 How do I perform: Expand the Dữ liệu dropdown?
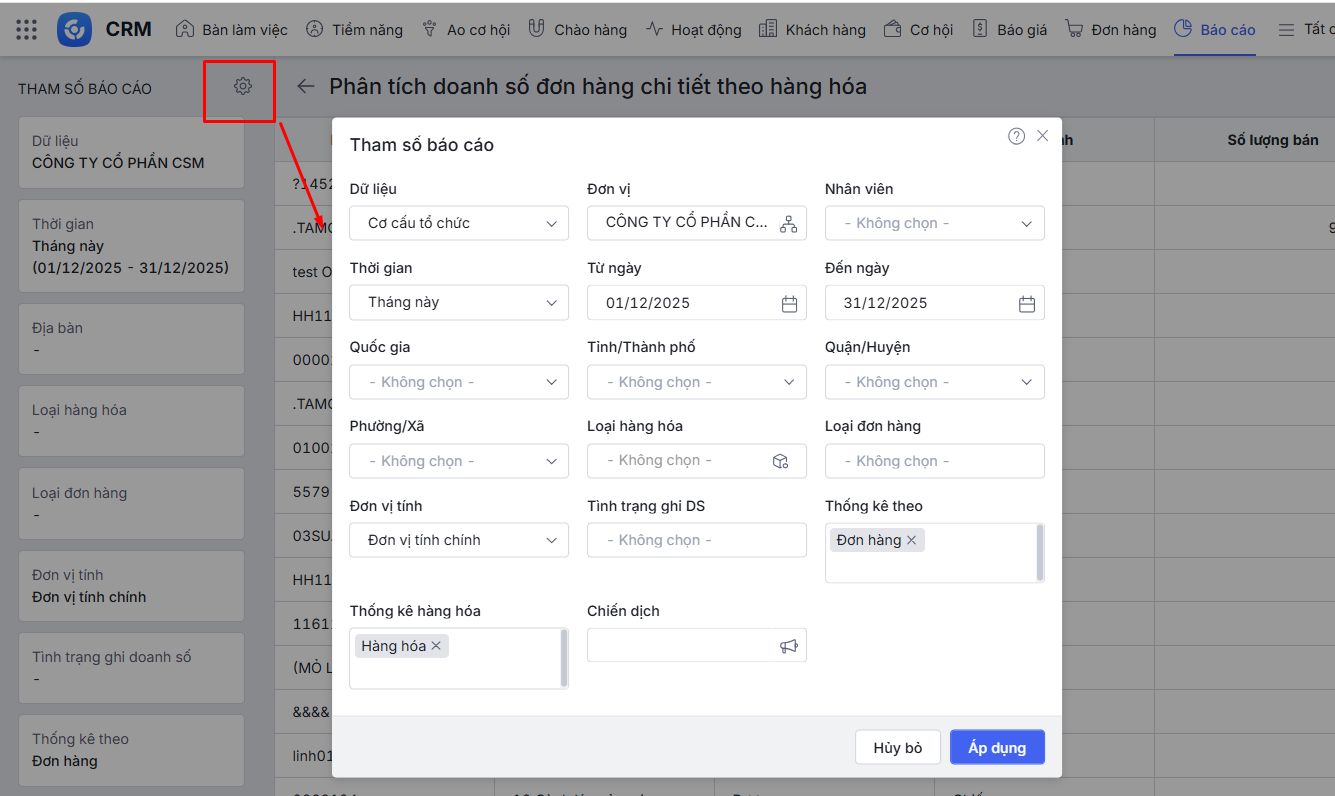pos(459,223)
